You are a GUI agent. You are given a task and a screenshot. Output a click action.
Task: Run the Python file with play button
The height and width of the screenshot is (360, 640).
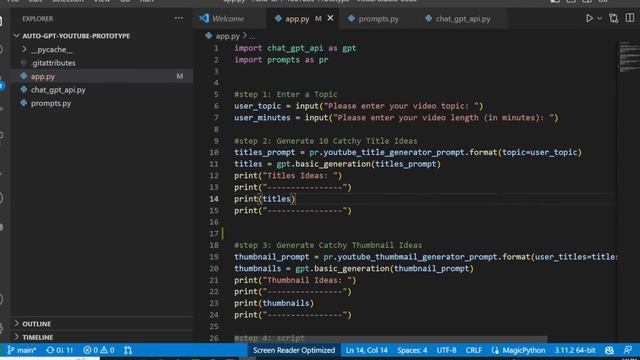[589, 18]
